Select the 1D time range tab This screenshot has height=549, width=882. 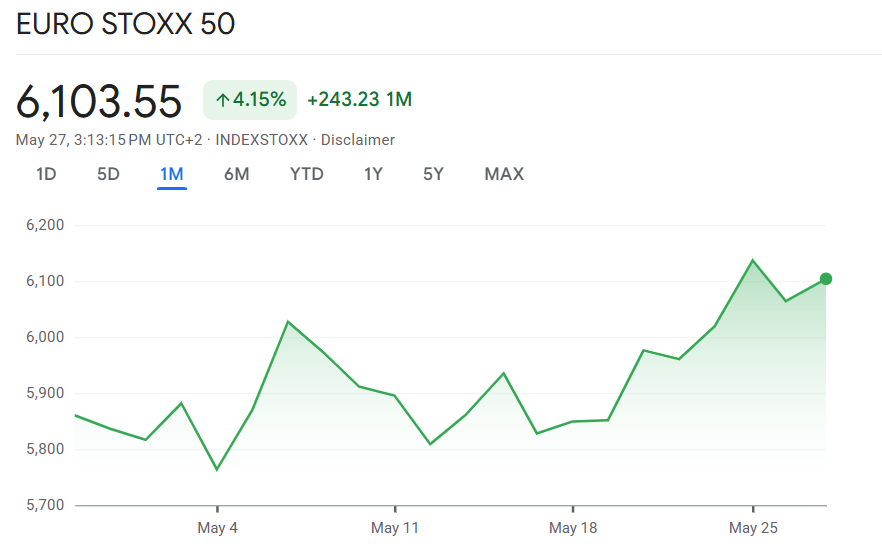(x=46, y=174)
